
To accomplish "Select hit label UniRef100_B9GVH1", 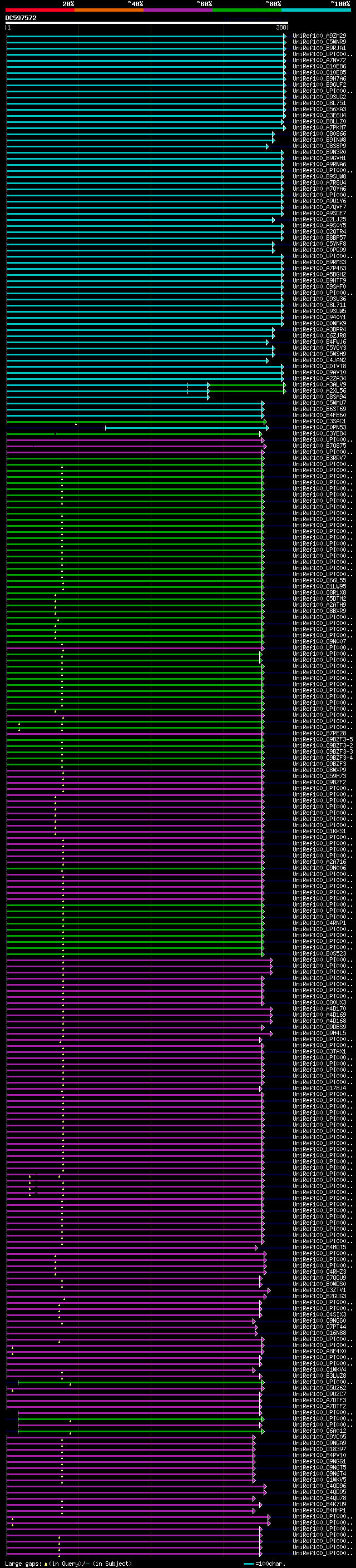I will pyautogui.click(x=319, y=159).
